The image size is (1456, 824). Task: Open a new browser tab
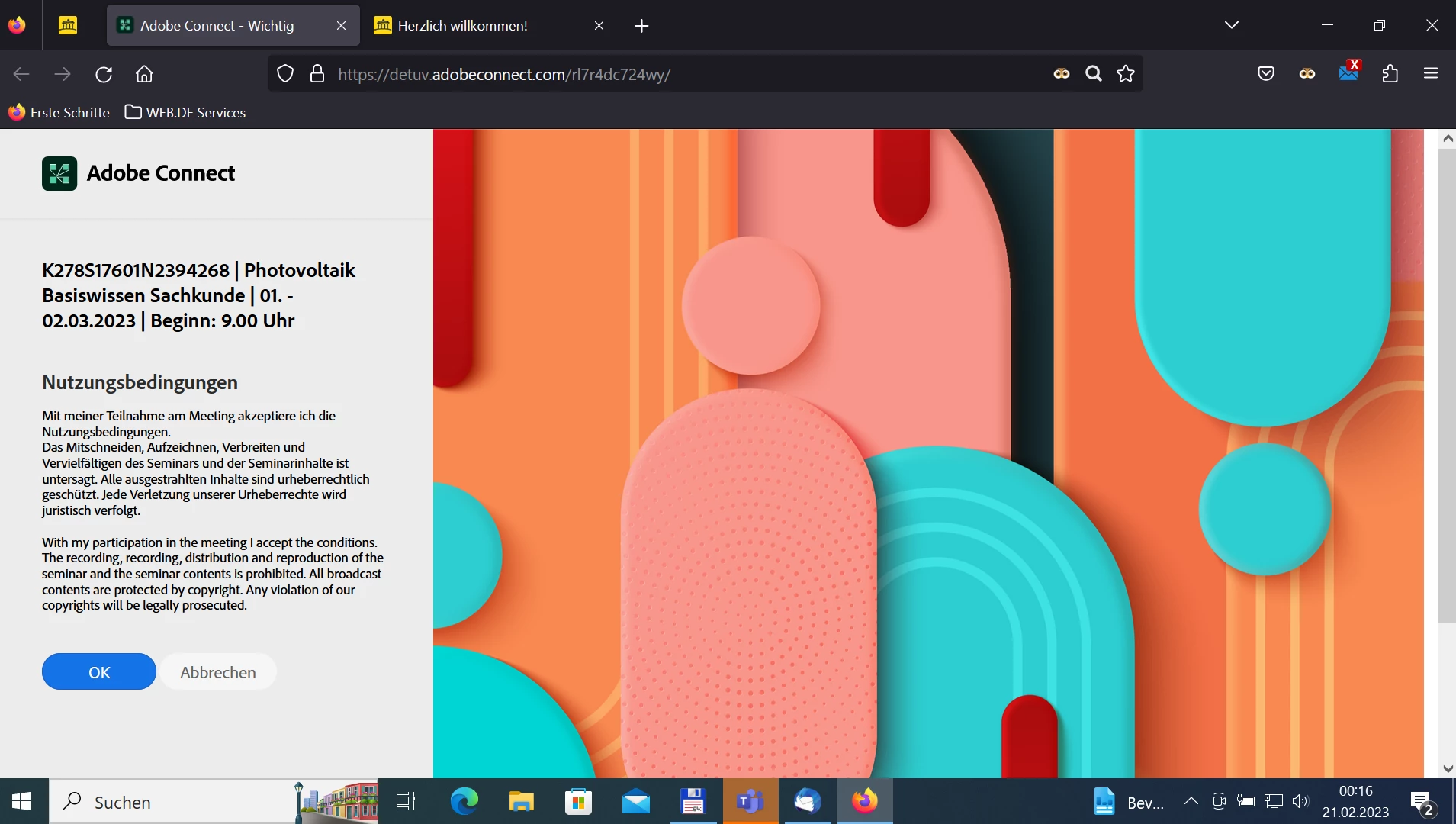pyautogui.click(x=641, y=26)
